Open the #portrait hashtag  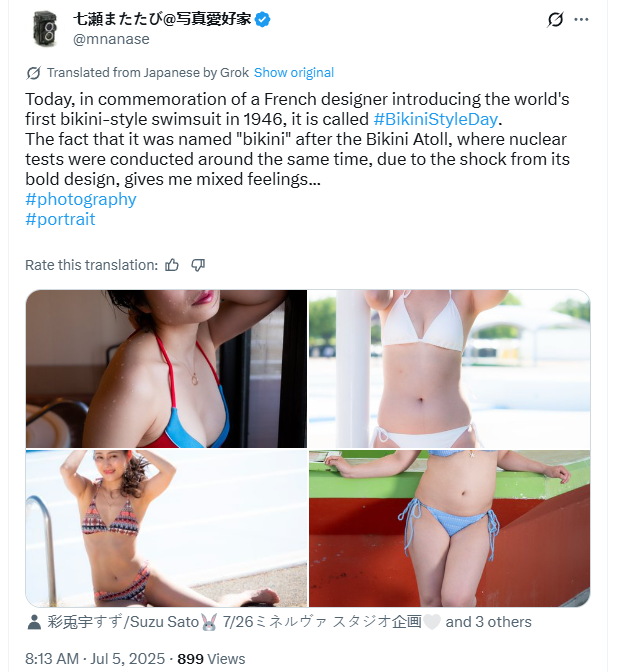60,219
